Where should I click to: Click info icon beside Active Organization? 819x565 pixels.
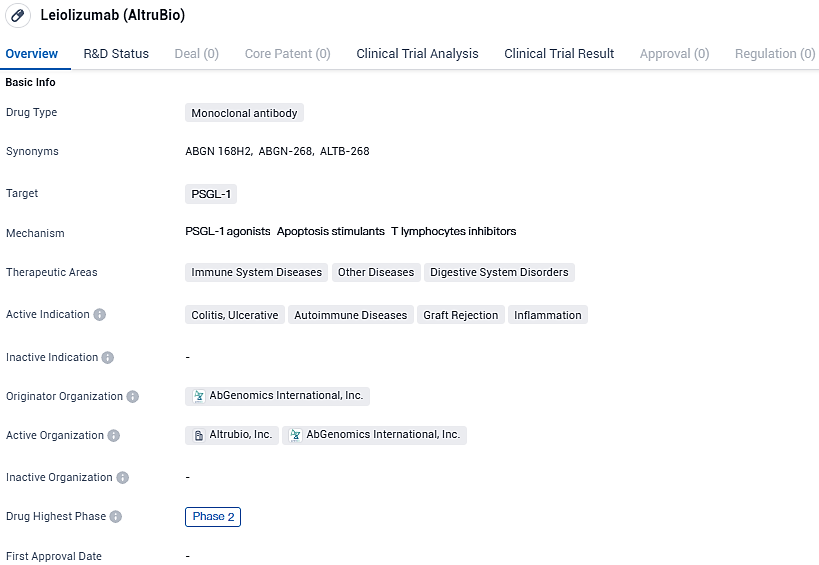pos(114,436)
